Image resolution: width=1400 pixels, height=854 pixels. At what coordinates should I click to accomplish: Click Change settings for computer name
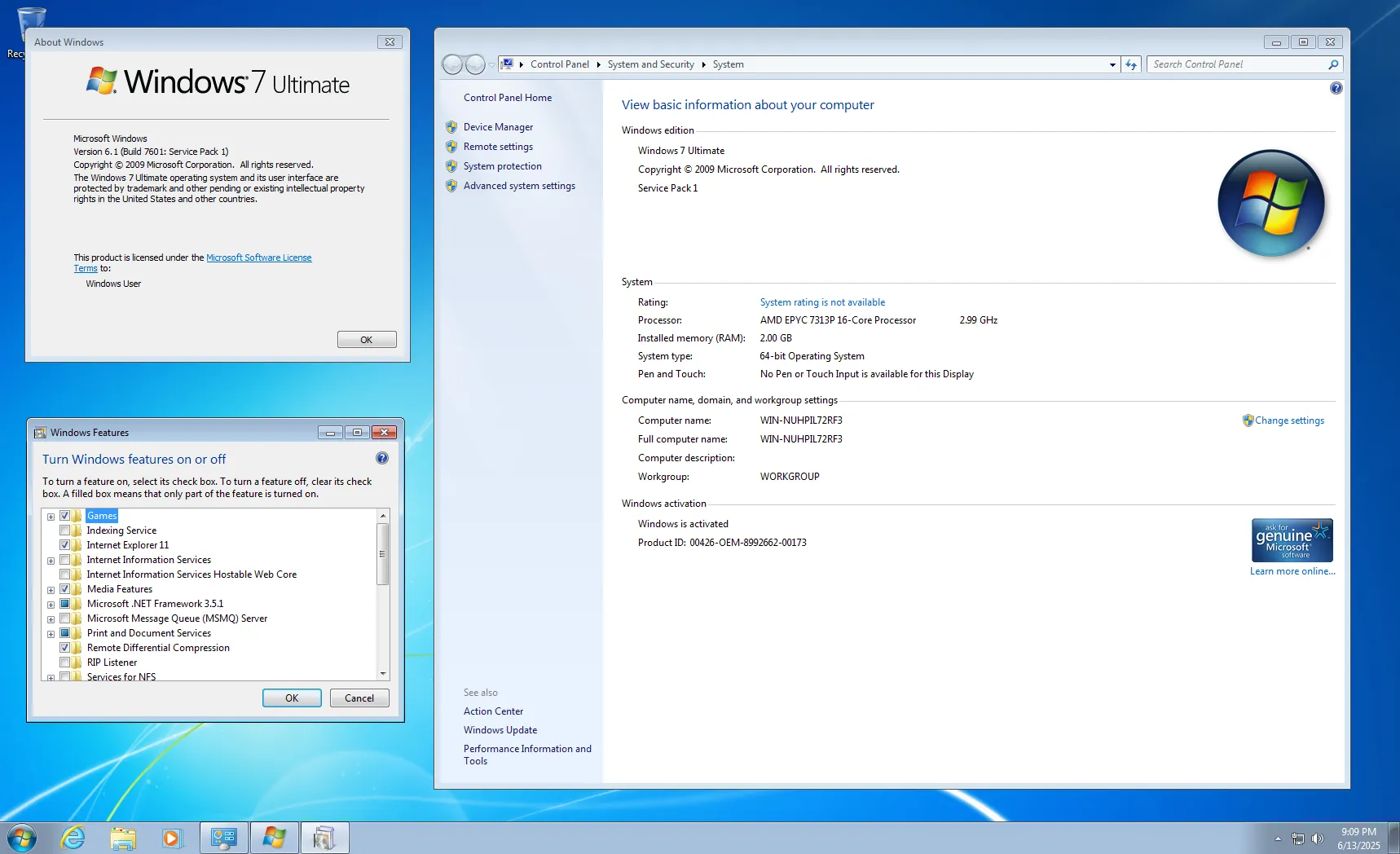point(1289,420)
